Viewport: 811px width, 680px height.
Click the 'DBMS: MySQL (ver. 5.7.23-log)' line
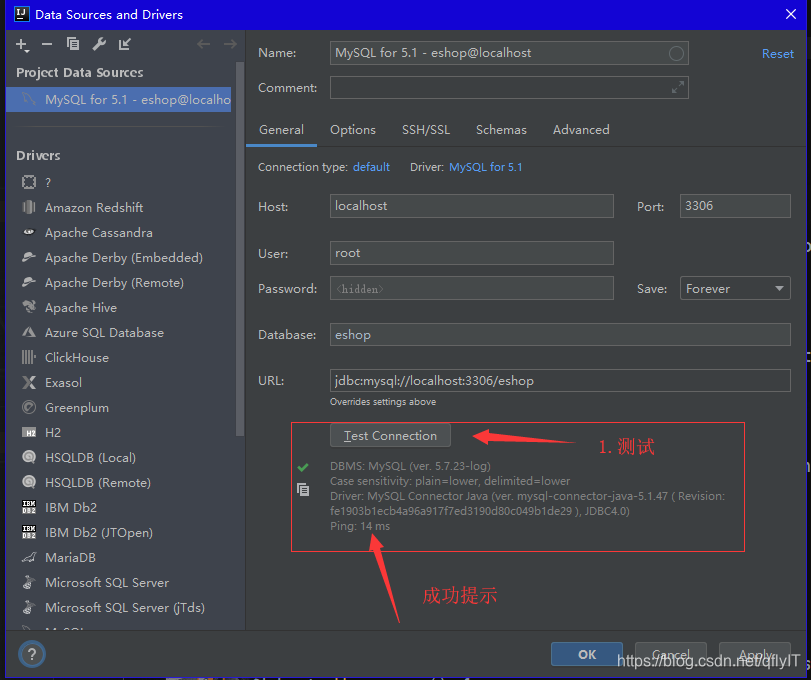tap(410, 466)
